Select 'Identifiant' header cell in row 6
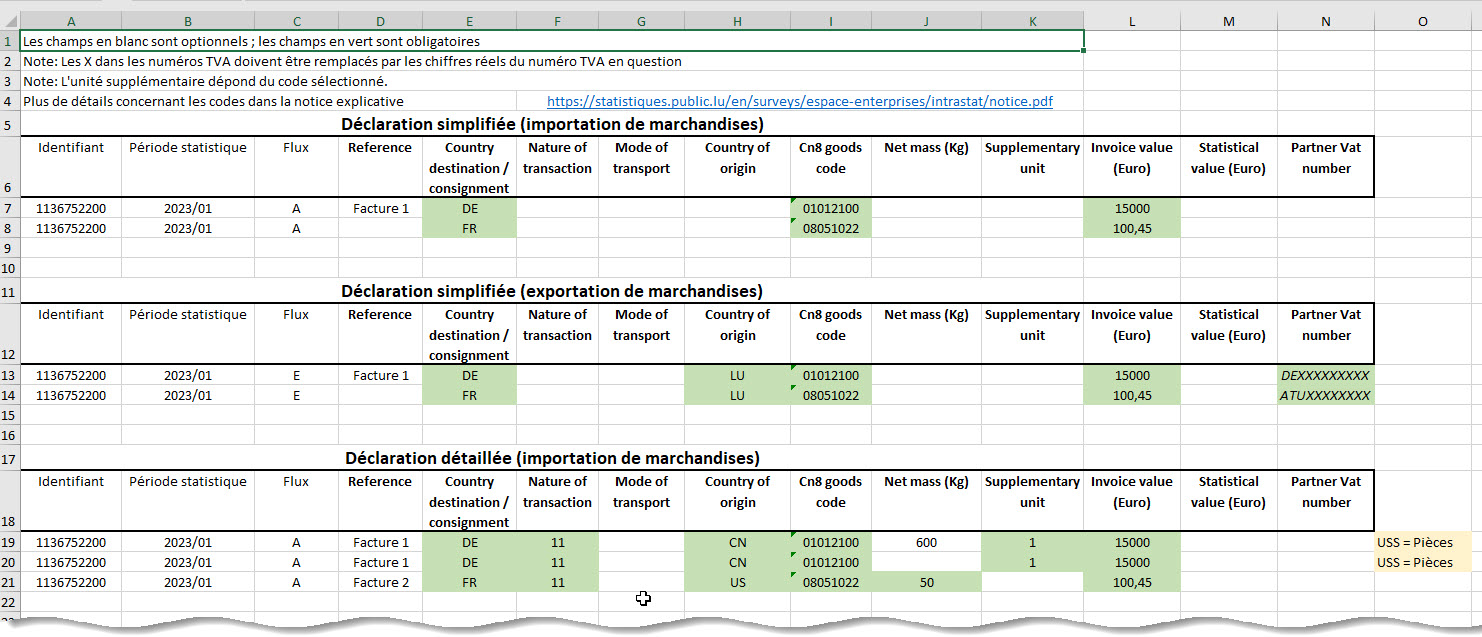 tap(70, 166)
